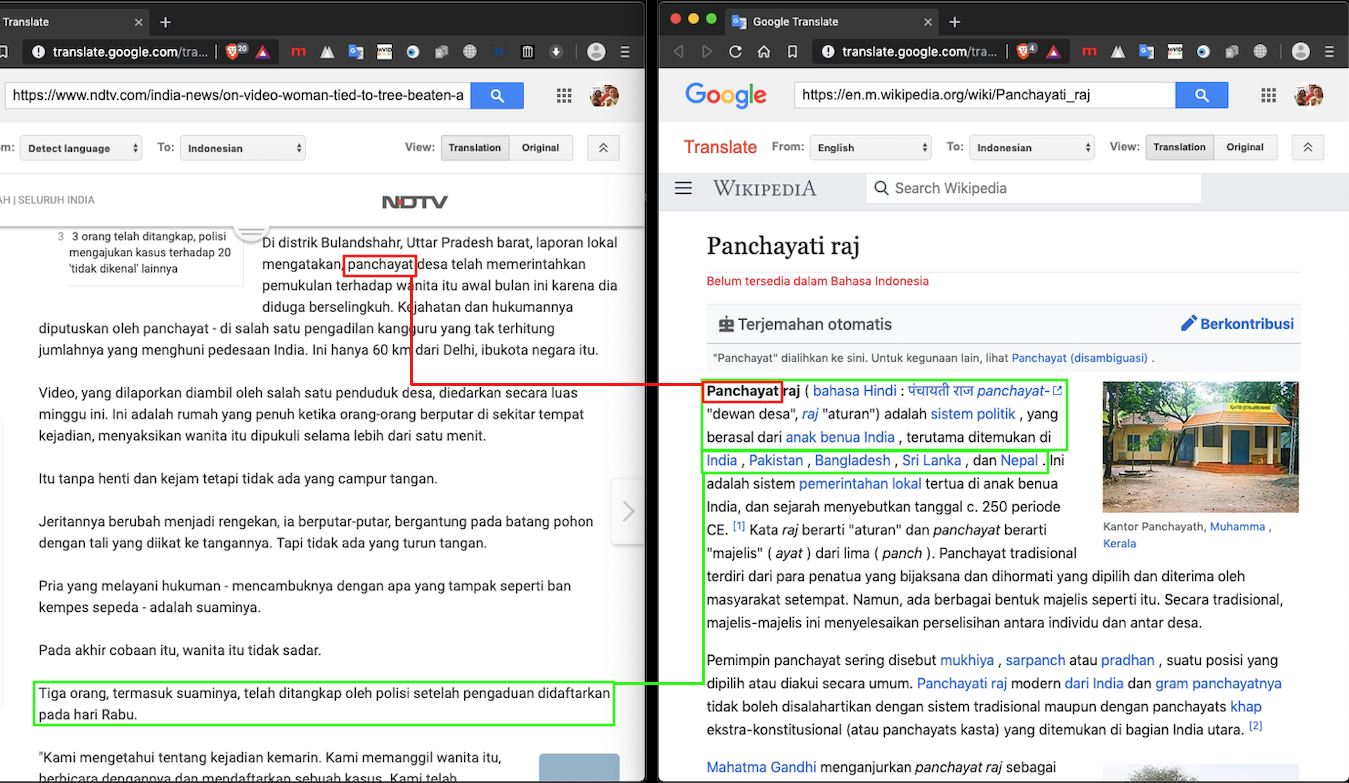1349x783 pixels.
Task: Open Detect language dropdown in left window
Action: [x=81, y=148]
